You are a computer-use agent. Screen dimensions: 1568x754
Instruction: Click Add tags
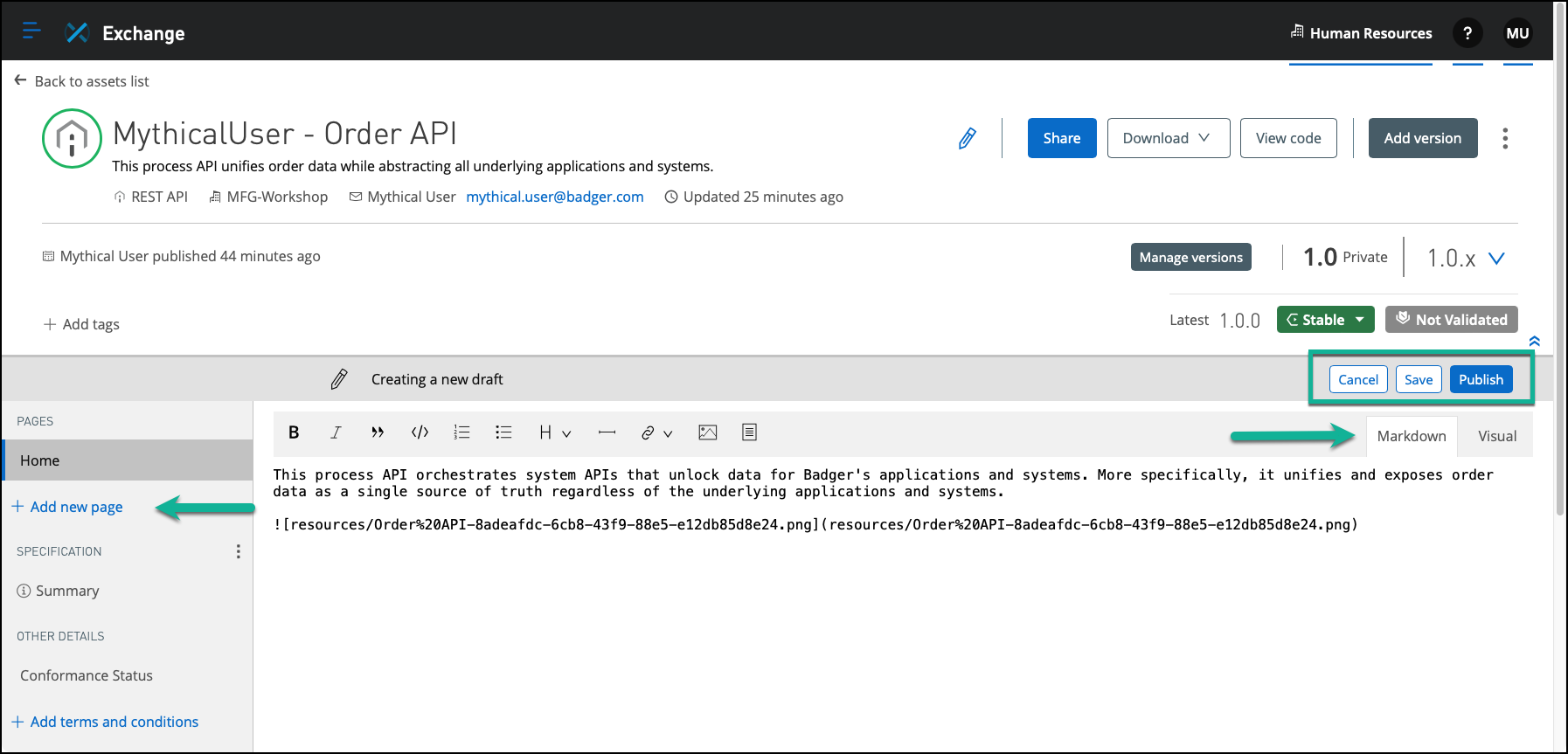(81, 324)
